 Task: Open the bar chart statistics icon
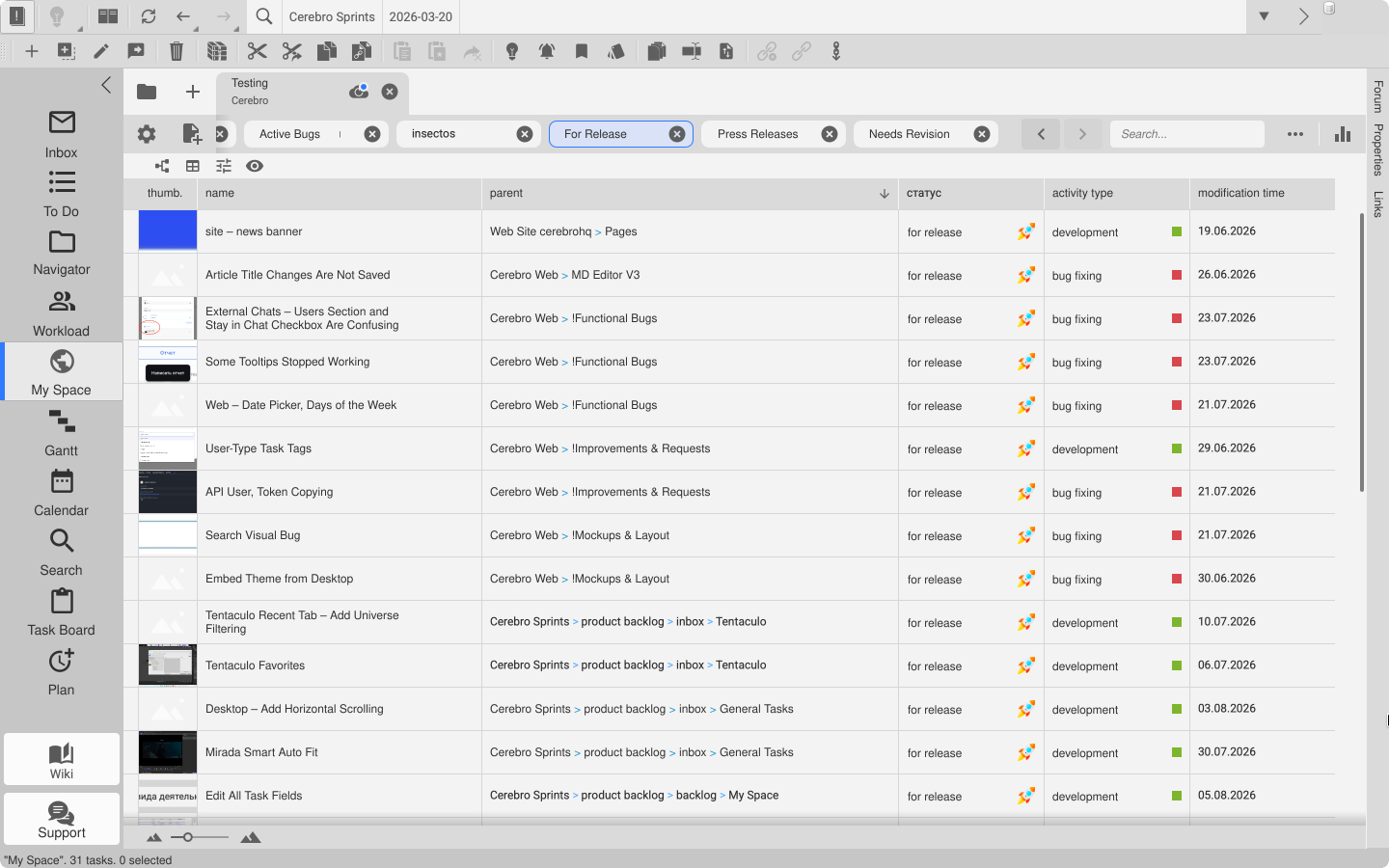coord(1343,134)
